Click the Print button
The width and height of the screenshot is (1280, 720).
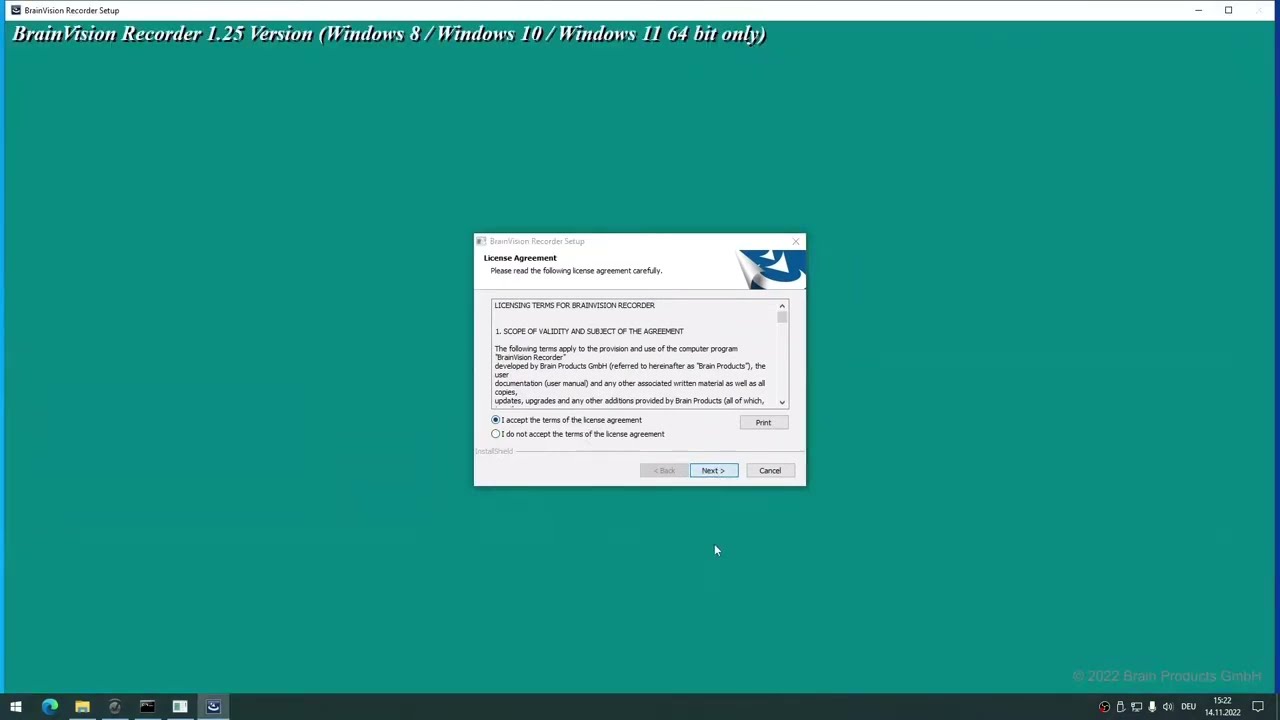(x=763, y=422)
